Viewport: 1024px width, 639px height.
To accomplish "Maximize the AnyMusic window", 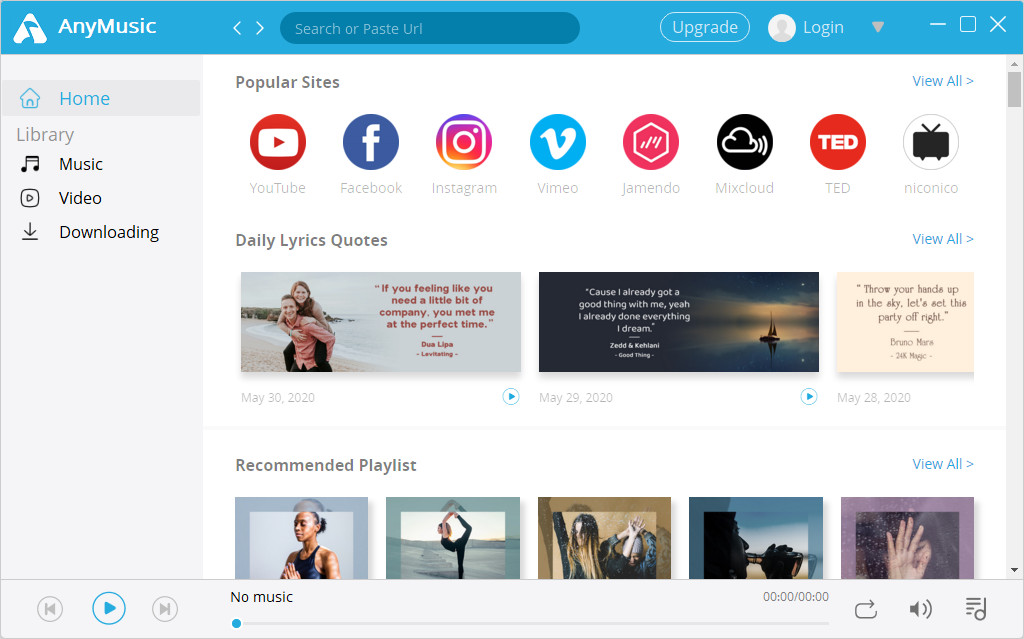I will [x=968, y=24].
